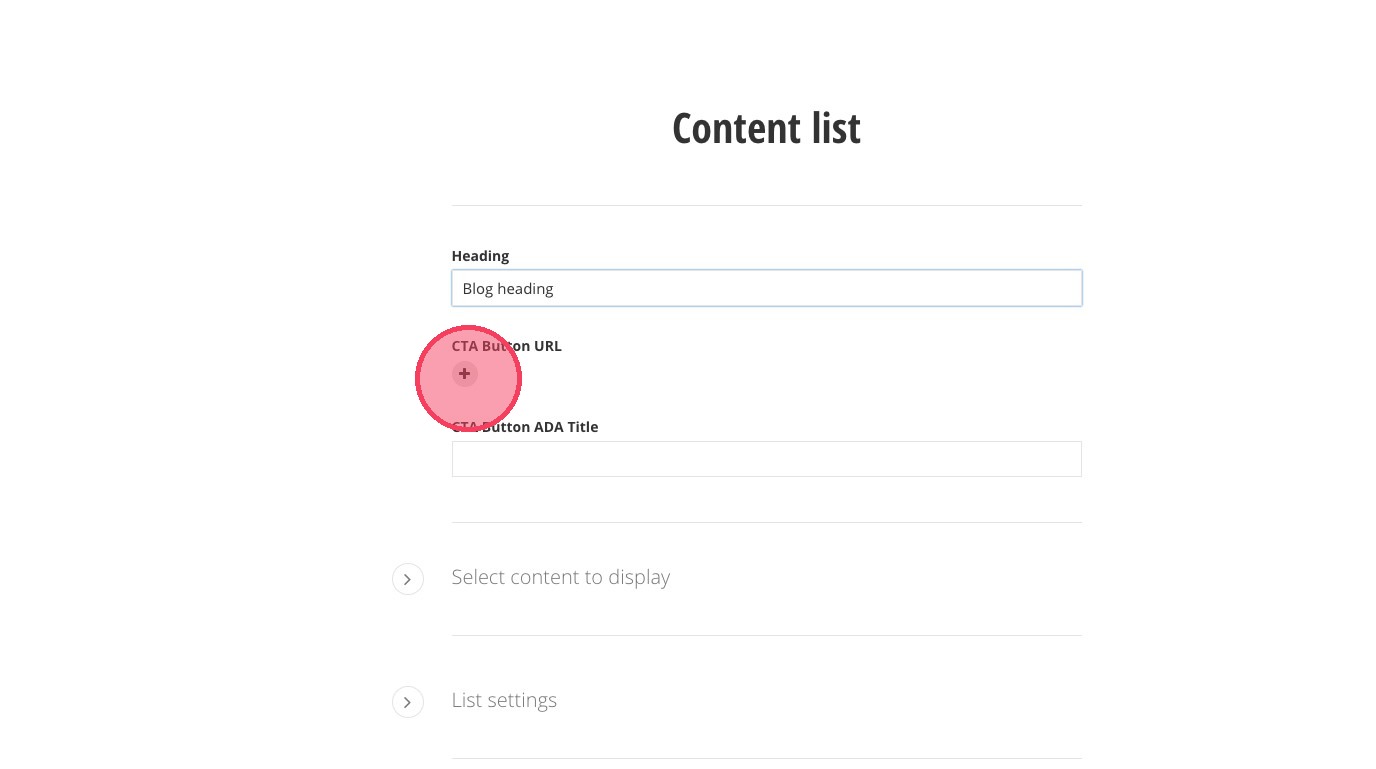Expand the Select content to display section
Screen dimensions: 1376x769
[408, 579]
